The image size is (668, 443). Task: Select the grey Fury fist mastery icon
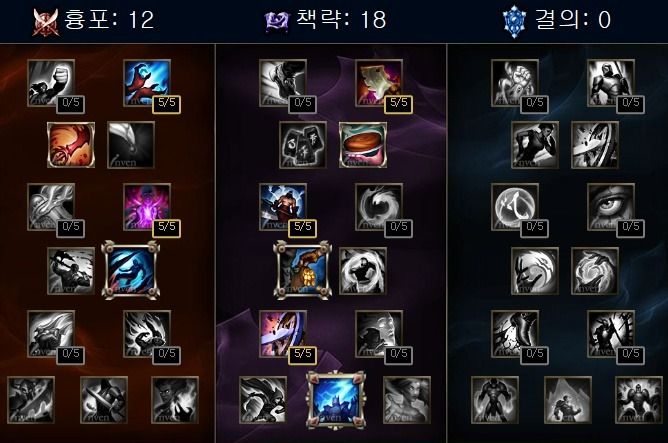click(51, 83)
